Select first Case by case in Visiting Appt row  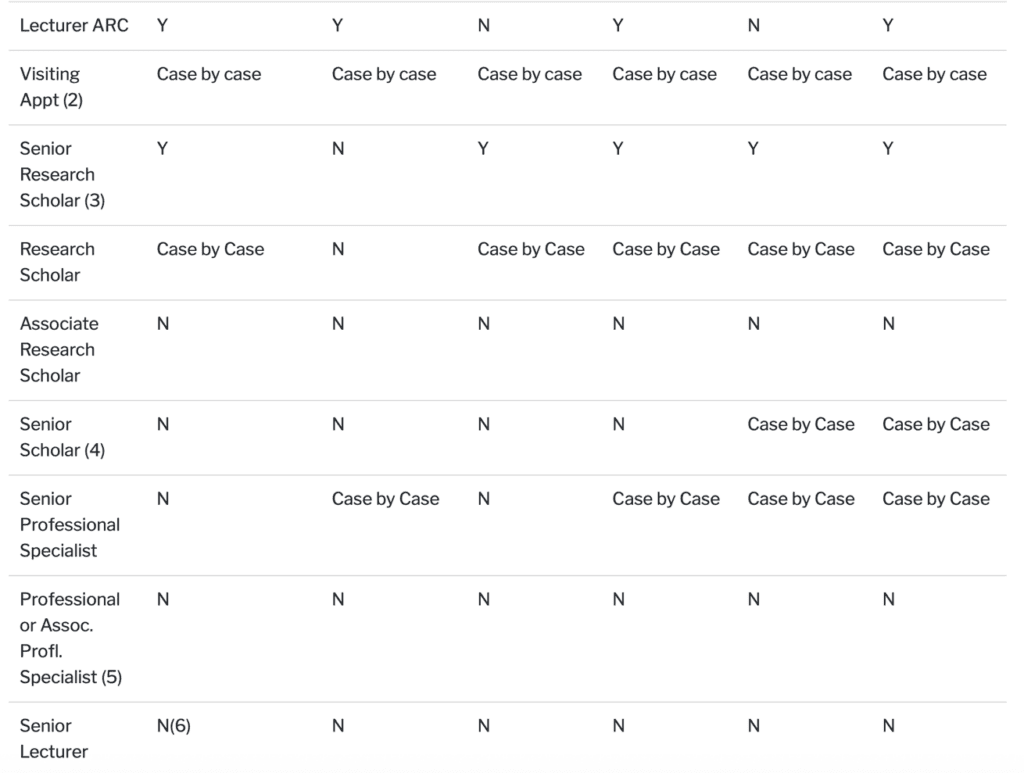209,74
